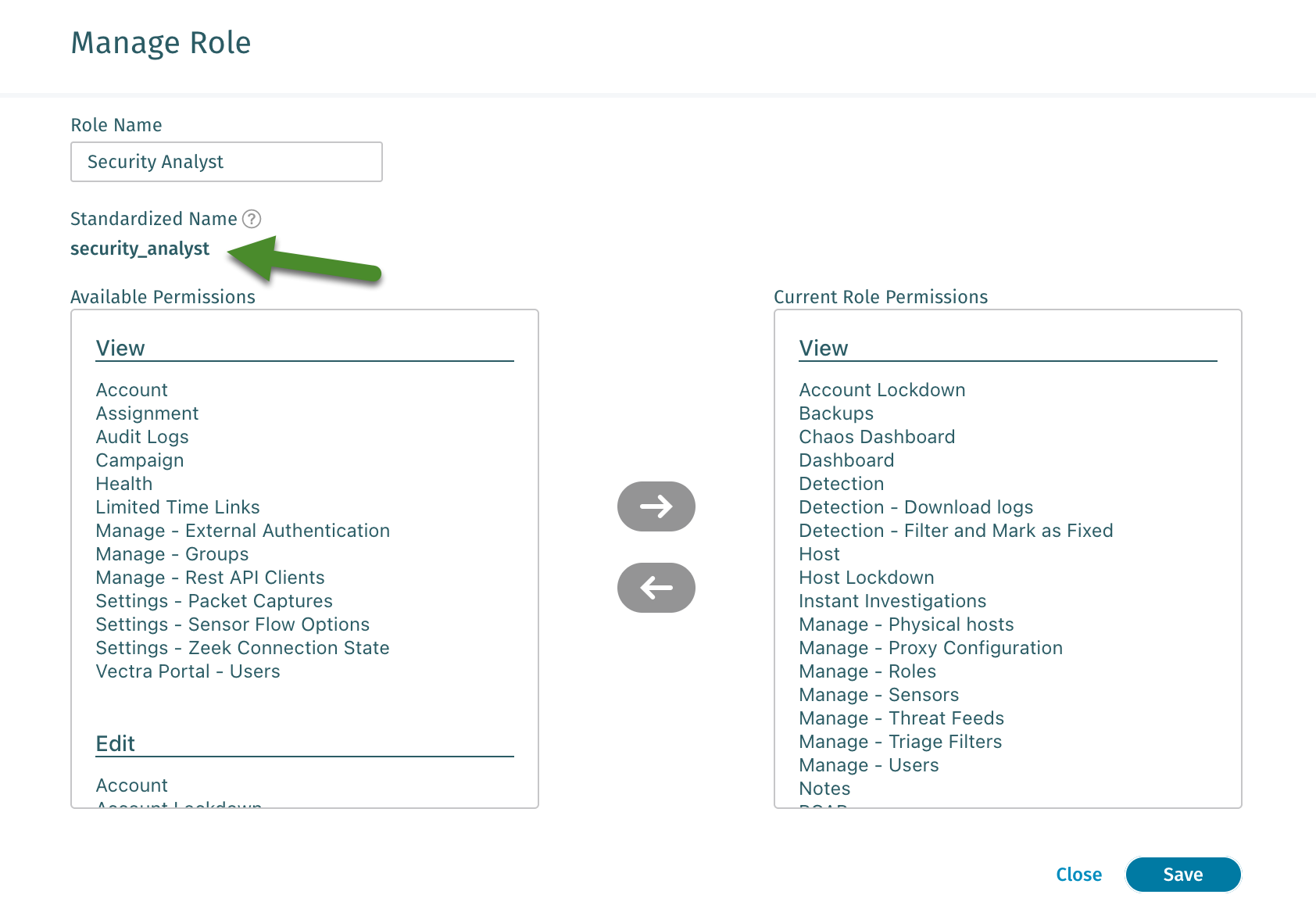Select Manage - Triage Filters permission

pyautogui.click(x=900, y=742)
